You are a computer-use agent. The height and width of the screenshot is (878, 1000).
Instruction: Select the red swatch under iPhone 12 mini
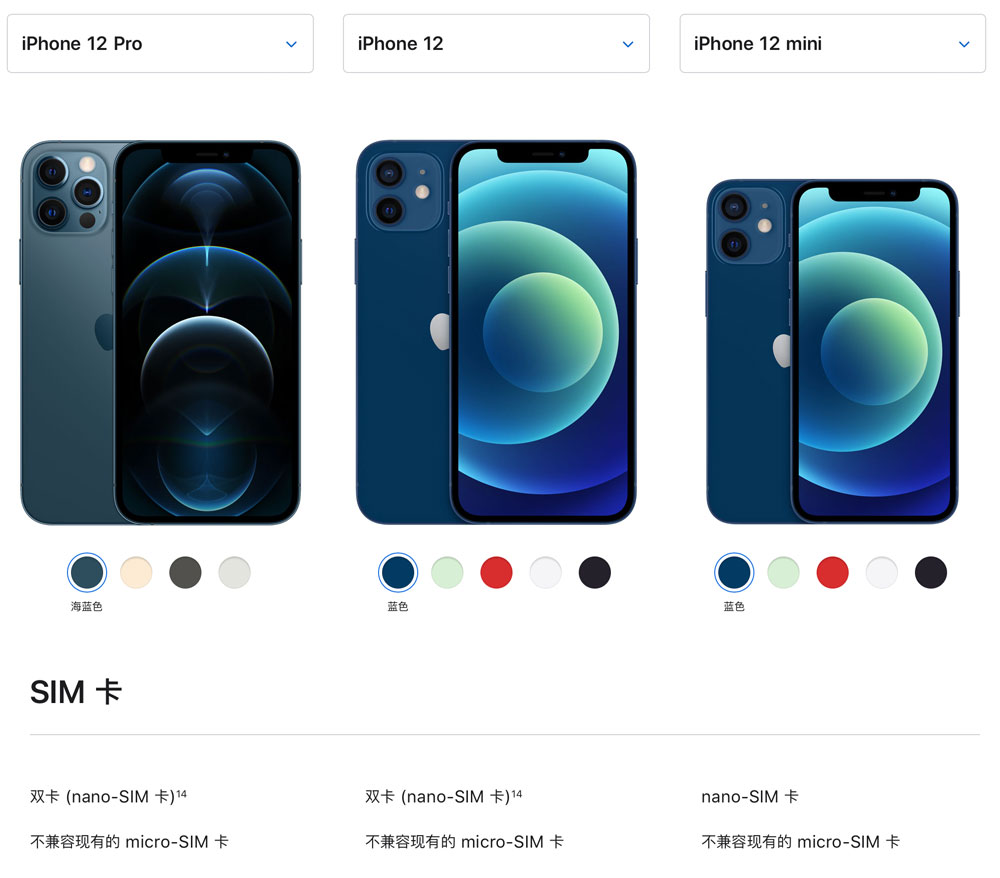[832, 572]
